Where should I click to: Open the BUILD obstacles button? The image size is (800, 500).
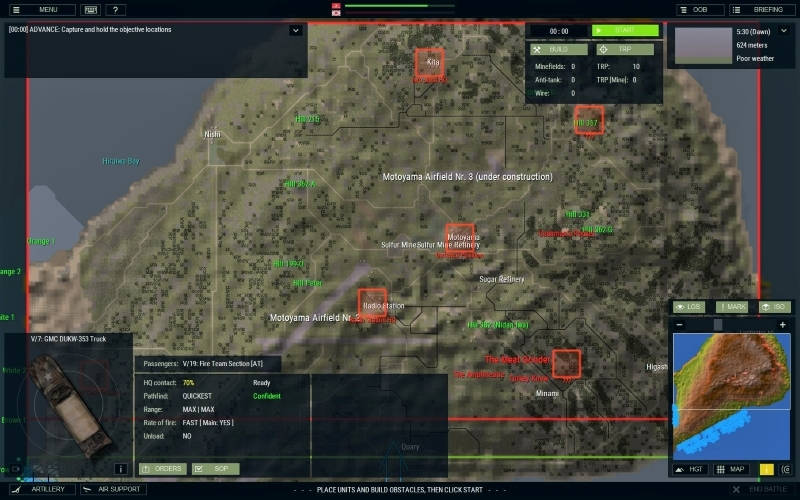click(559, 49)
